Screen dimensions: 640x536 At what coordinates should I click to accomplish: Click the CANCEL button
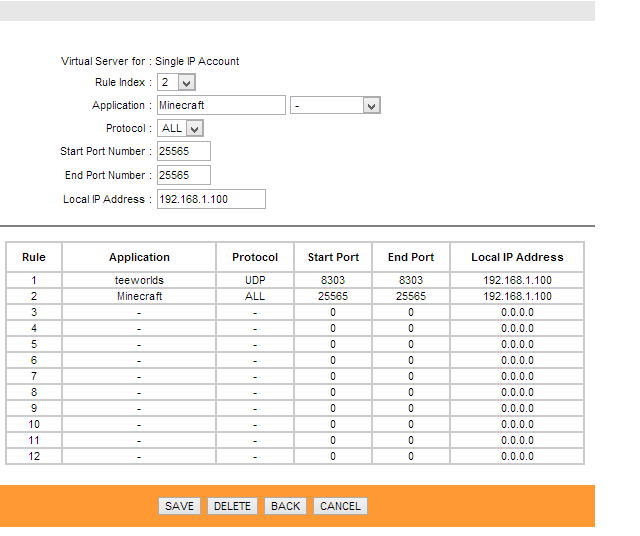click(340, 506)
